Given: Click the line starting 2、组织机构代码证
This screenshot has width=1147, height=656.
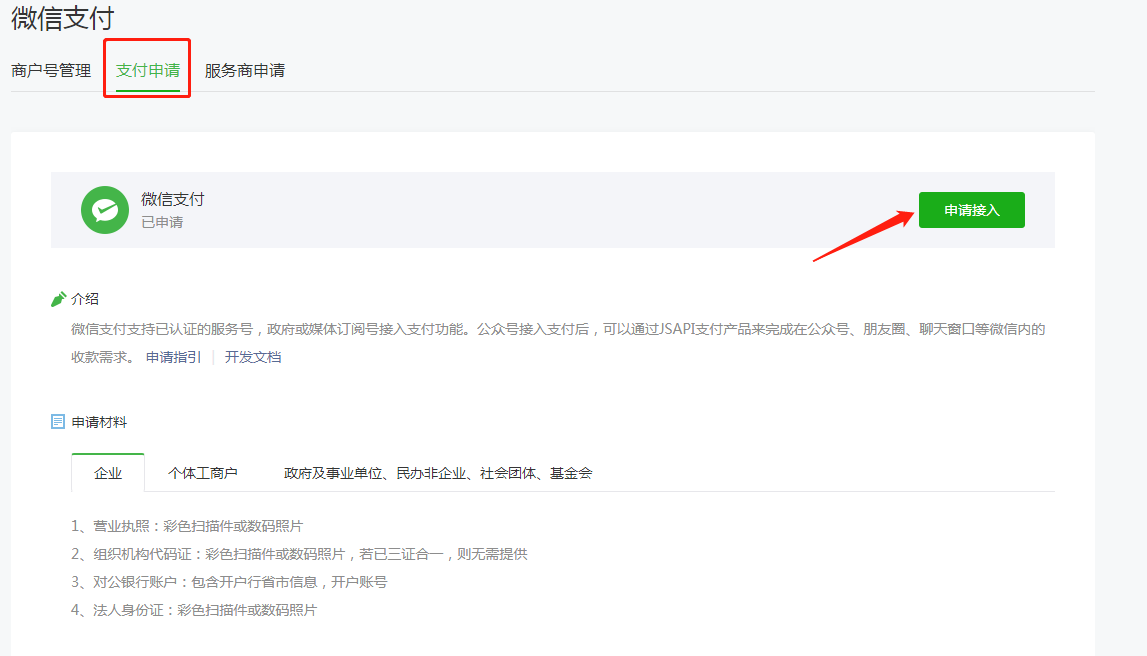Looking at the screenshot, I should (299, 554).
